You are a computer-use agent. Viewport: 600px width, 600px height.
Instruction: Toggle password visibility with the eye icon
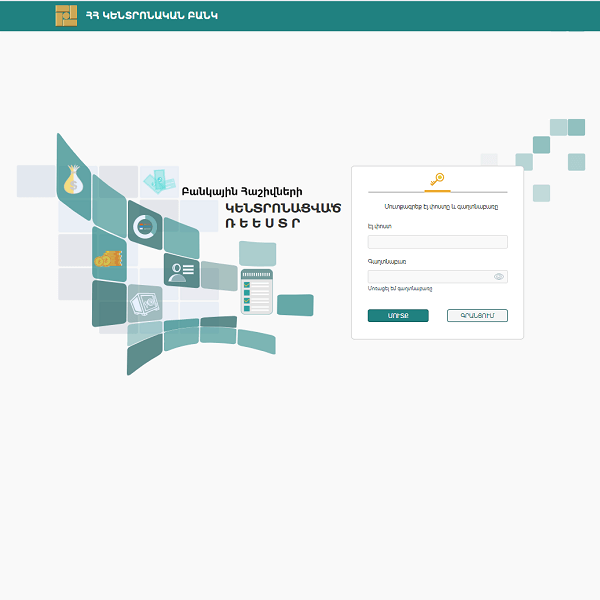point(498,277)
